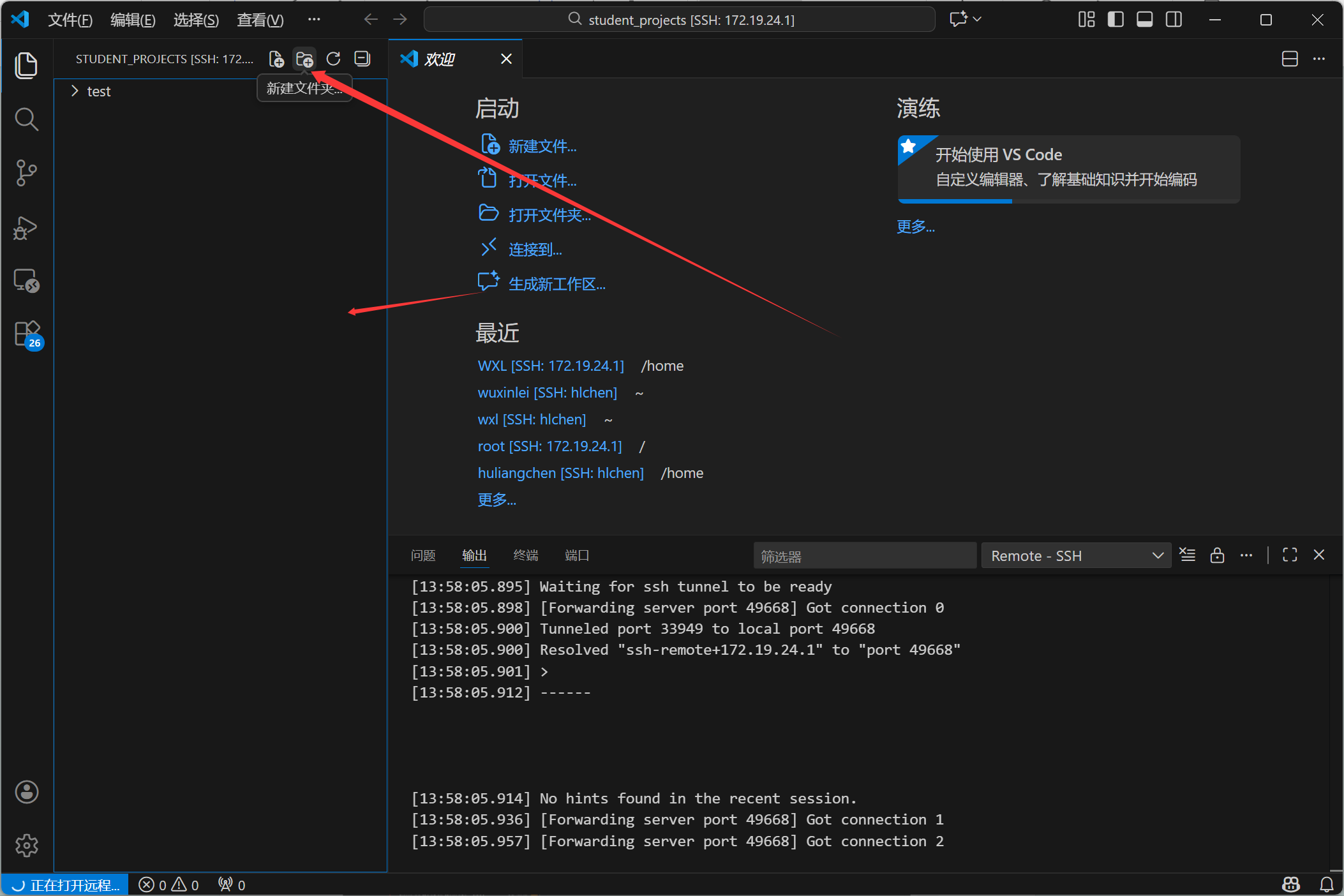Toggle output auto-scroll lock
Viewport: 1344px width, 896px height.
pyautogui.click(x=1217, y=555)
